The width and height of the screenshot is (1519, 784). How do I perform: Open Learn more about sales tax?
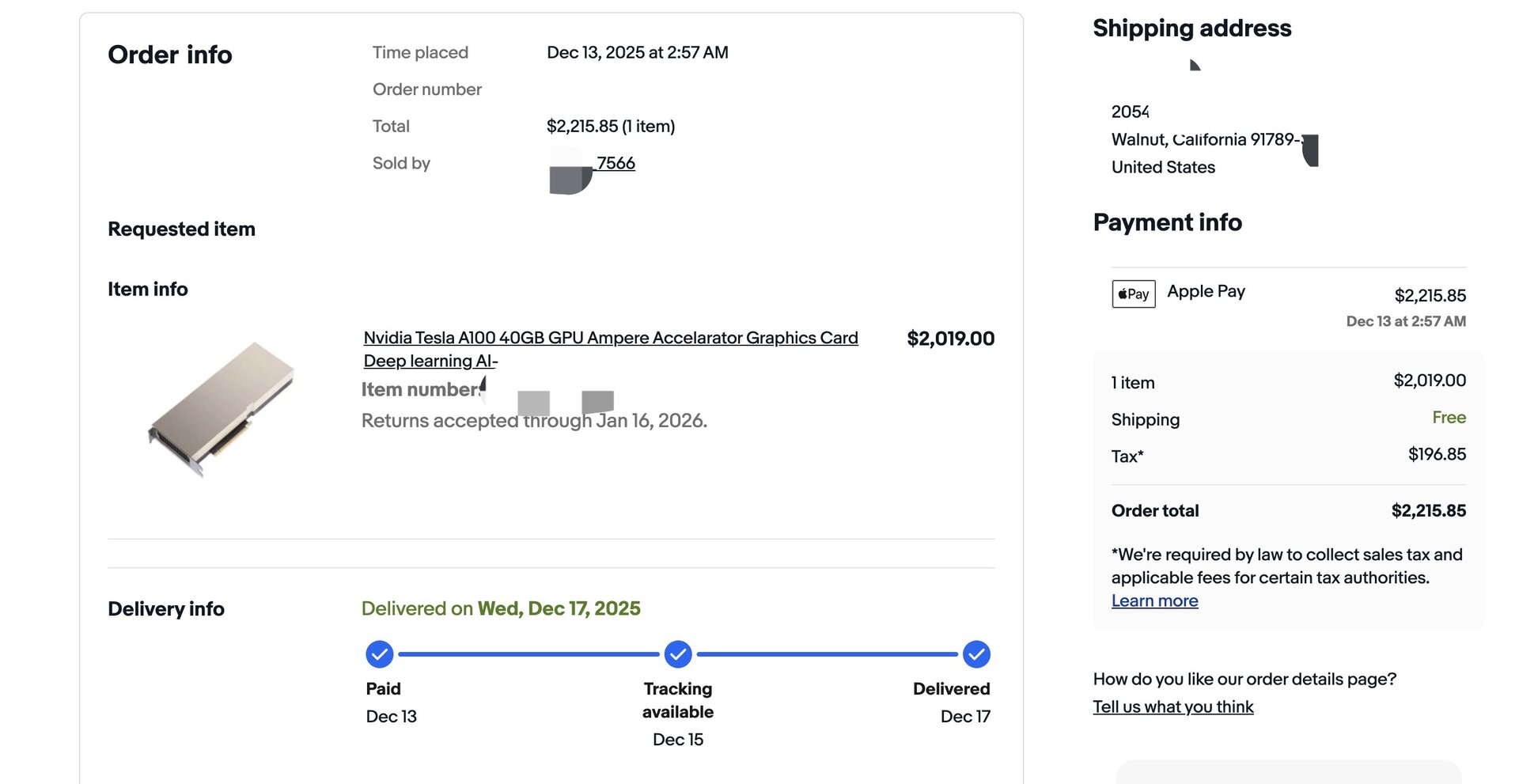[x=1154, y=600]
